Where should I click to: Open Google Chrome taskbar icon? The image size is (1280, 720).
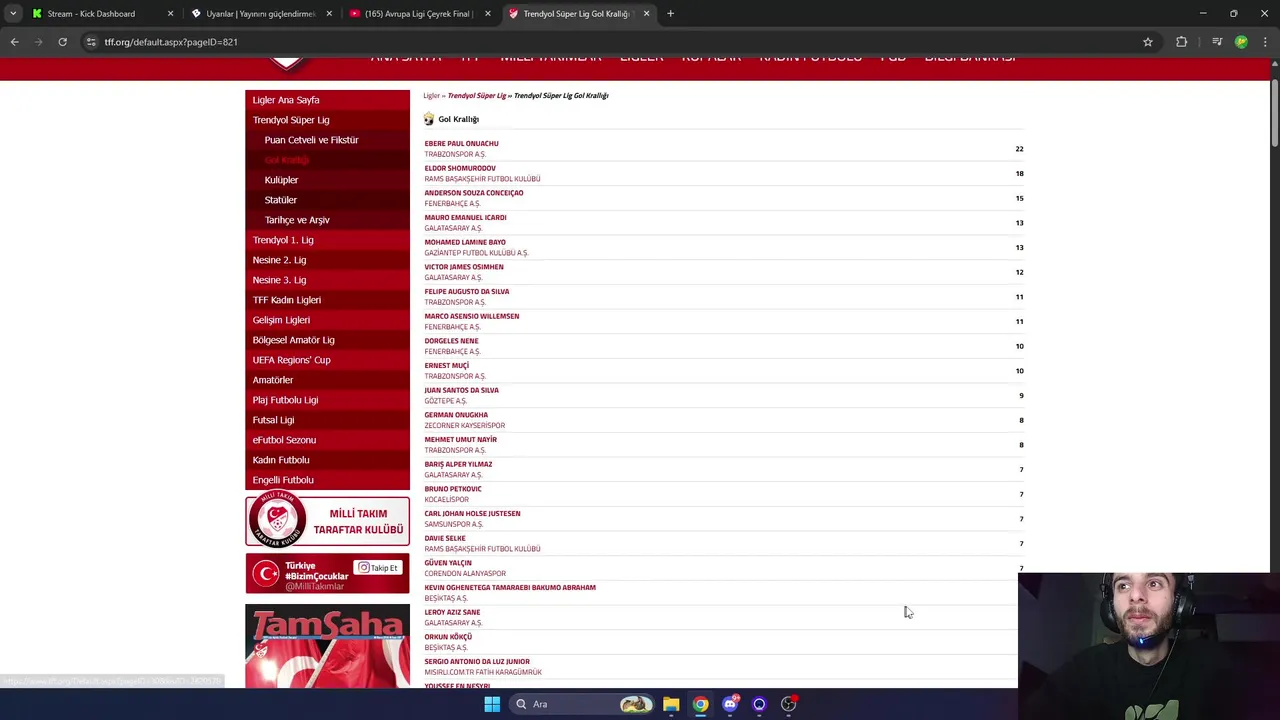click(x=700, y=704)
